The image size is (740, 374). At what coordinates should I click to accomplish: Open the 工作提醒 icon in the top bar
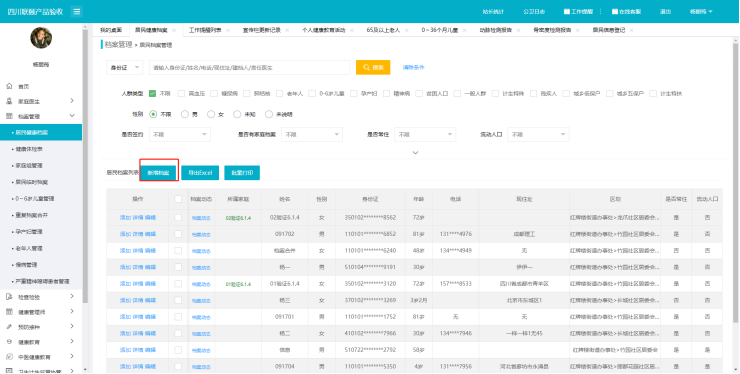(x=567, y=12)
